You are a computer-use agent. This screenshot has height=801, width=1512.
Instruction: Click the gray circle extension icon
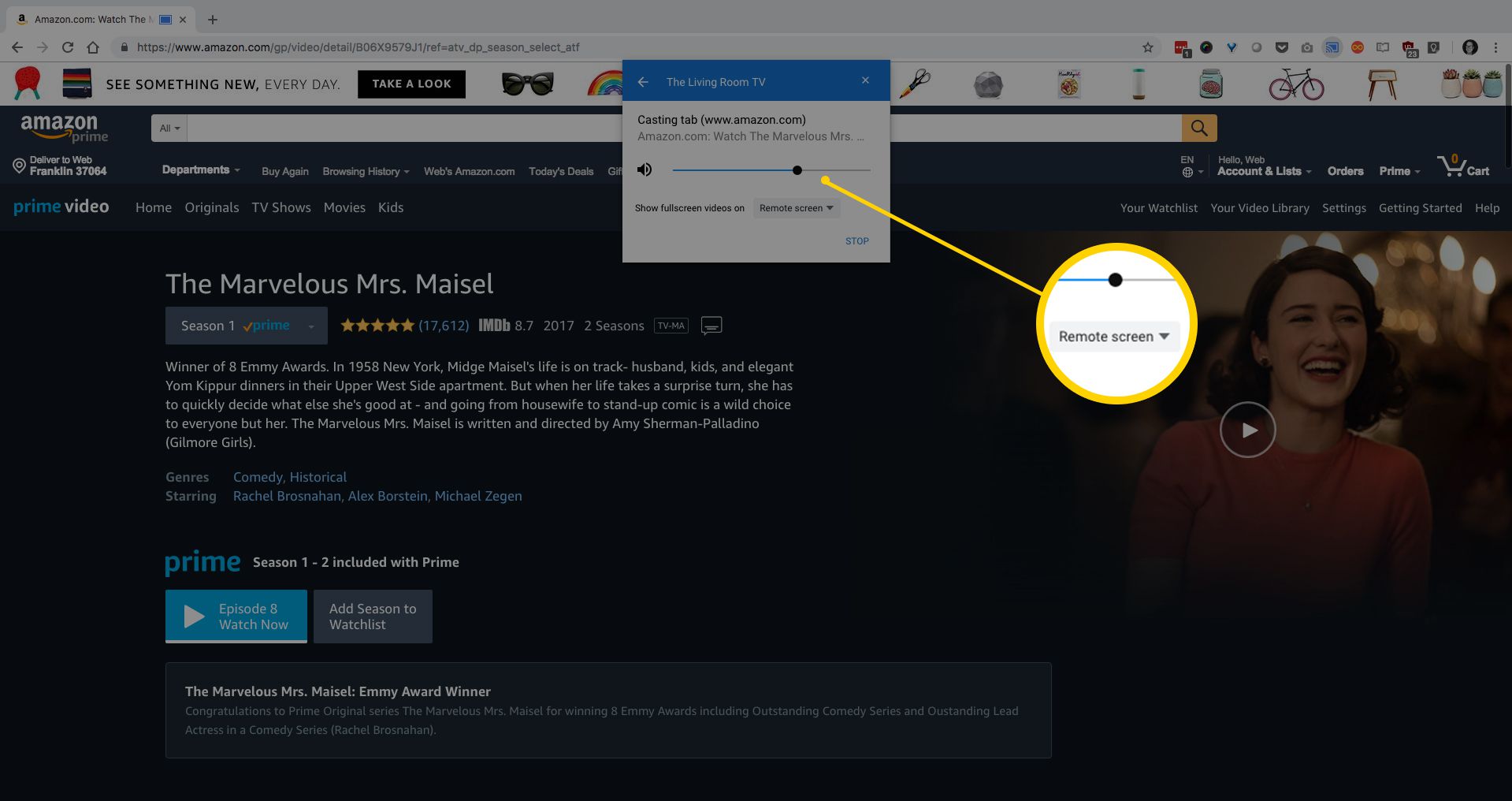click(x=1257, y=47)
